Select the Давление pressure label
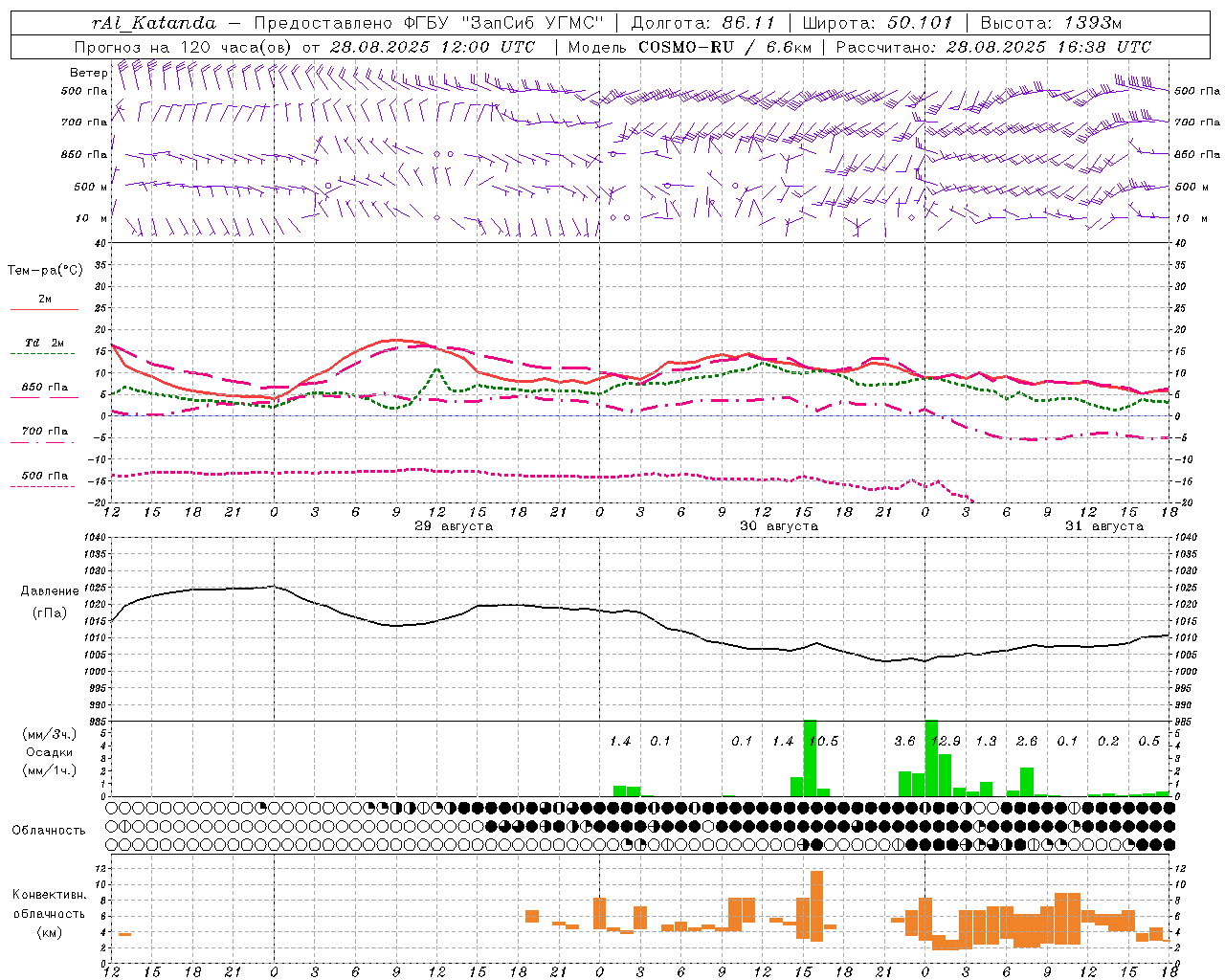 click(x=50, y=591)
